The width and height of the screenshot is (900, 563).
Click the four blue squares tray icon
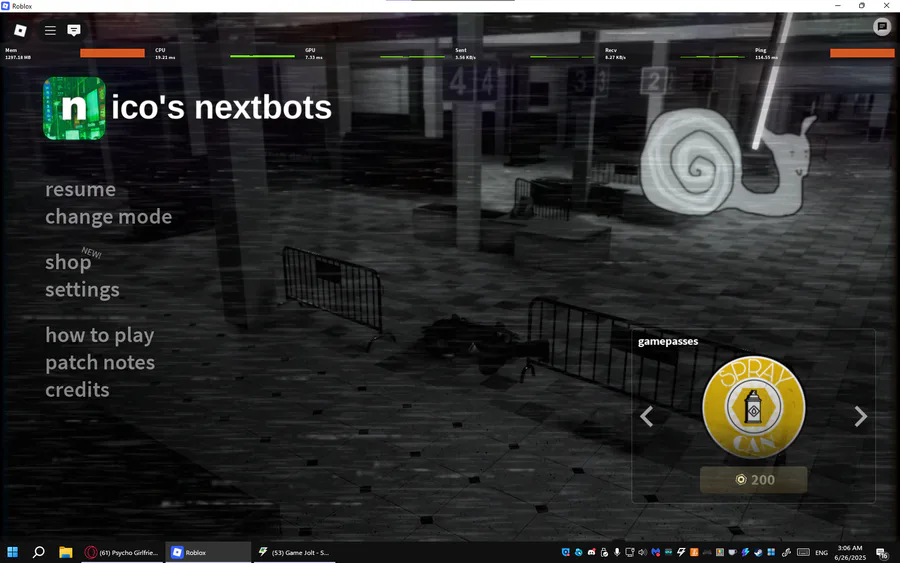pos(771,552)
